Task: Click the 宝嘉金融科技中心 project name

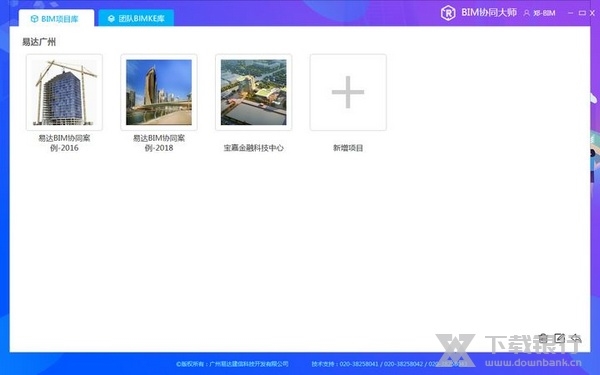Action: point(253,148)
